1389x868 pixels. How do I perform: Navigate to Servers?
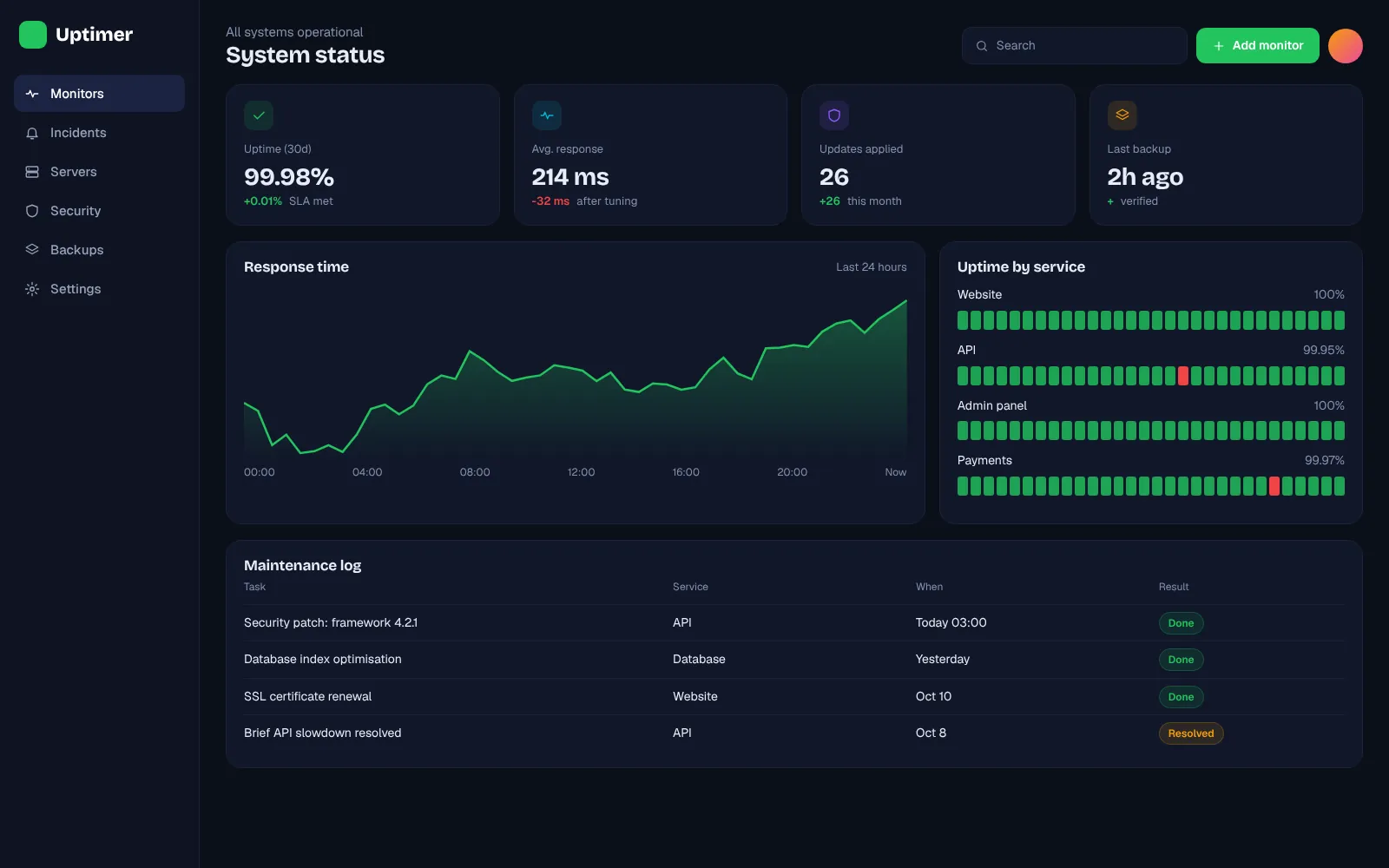click(x=99, y=172)
